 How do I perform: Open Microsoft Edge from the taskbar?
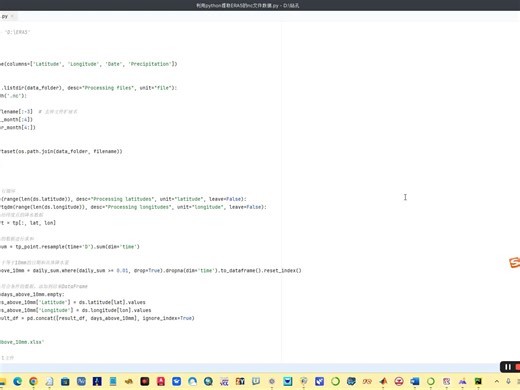click(x=17, y=381)
